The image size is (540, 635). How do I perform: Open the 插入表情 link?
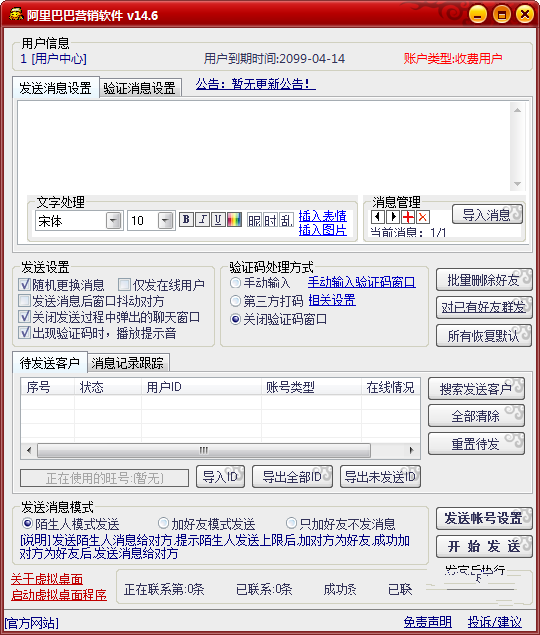click(x=322, y=216)
